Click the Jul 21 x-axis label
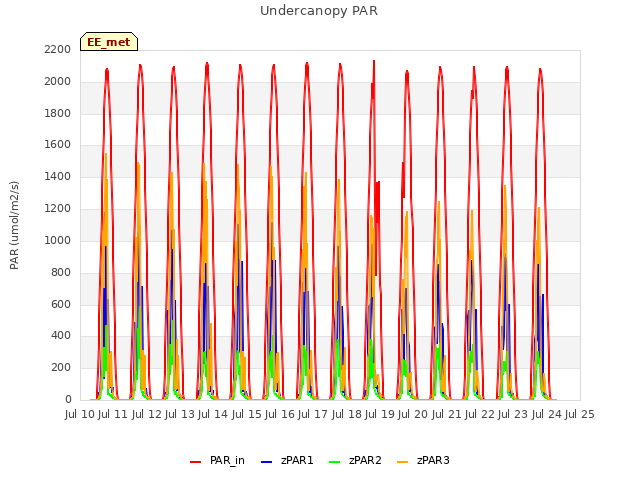This screenshot has width=640, height=480. click(447, 415)
